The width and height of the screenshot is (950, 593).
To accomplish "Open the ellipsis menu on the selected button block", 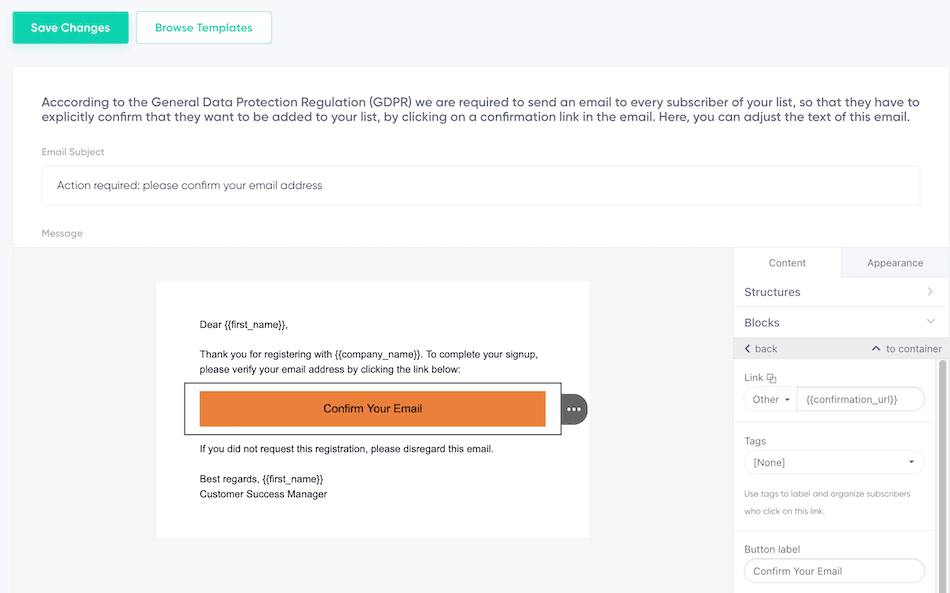I will coord(573,408).
